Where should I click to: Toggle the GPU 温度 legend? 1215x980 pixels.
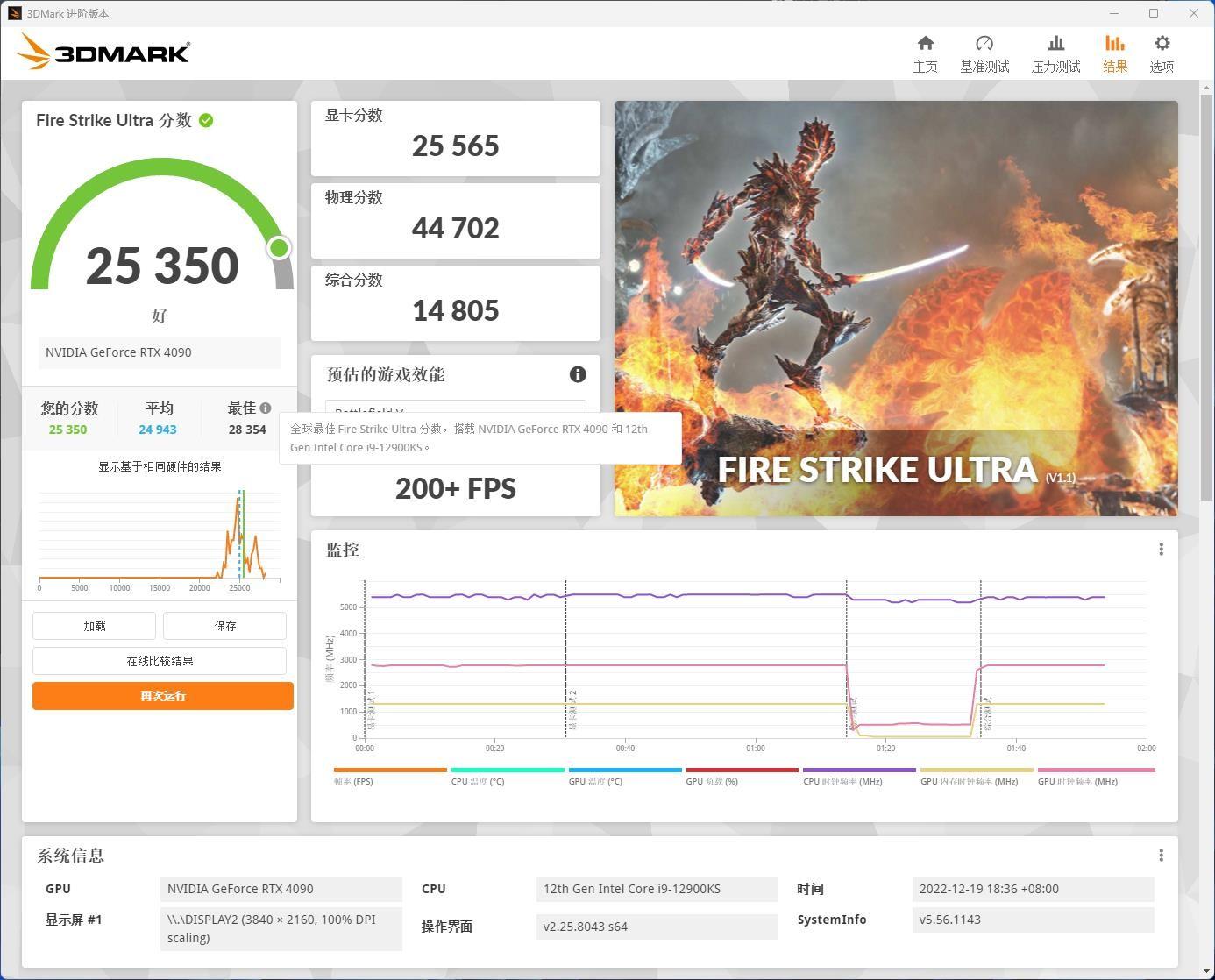pos(625,777)
